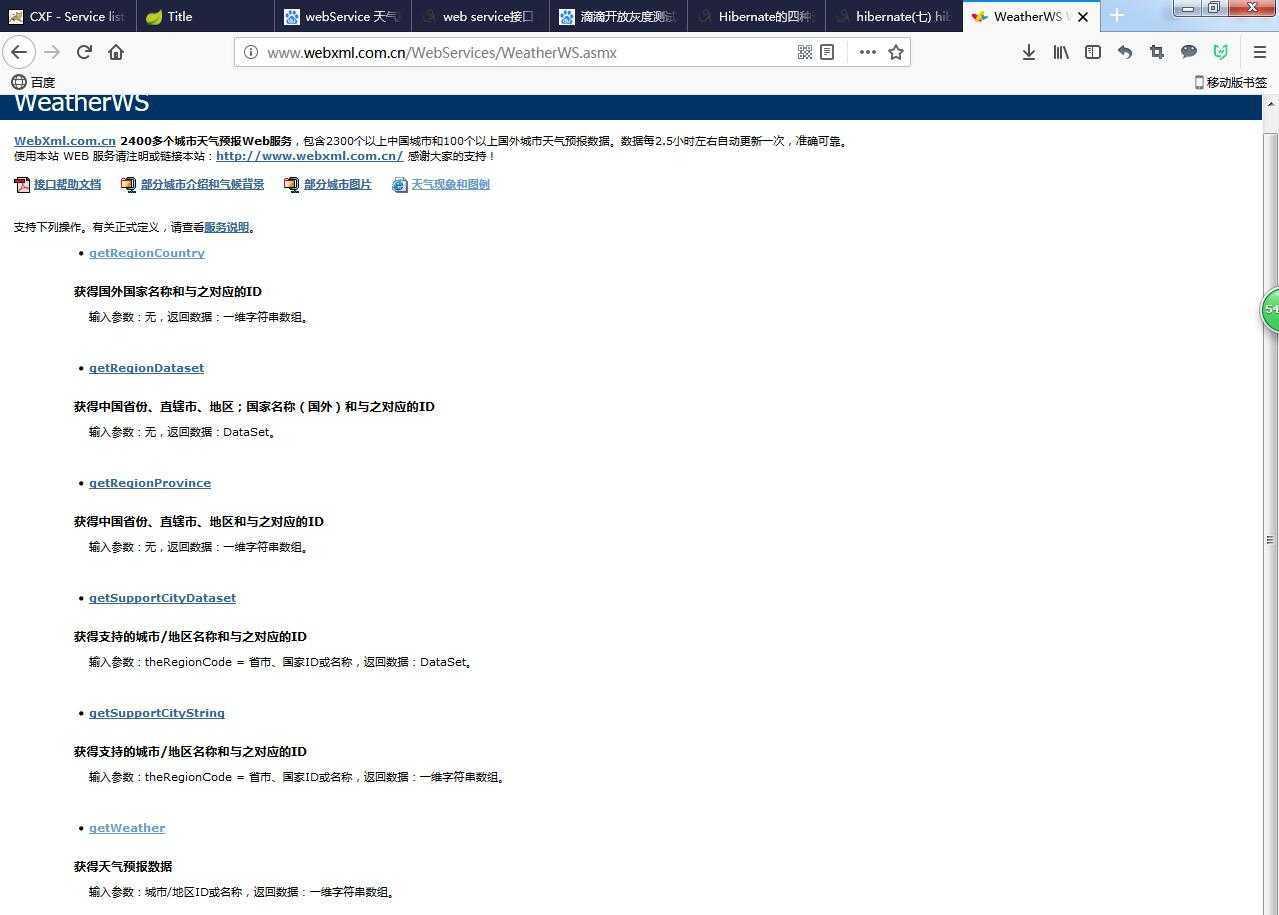
Task: Open 天气现象和图例 link
Action: click(x=450, y=184)
